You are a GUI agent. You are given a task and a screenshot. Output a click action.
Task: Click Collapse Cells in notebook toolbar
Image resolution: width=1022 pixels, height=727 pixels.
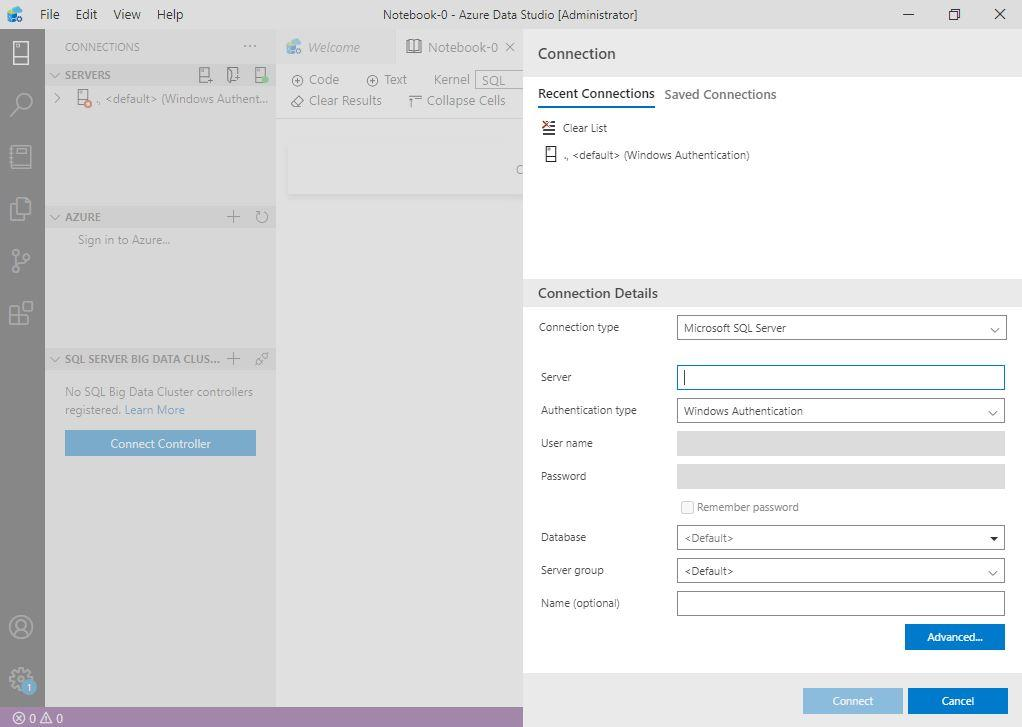[457, 100]
